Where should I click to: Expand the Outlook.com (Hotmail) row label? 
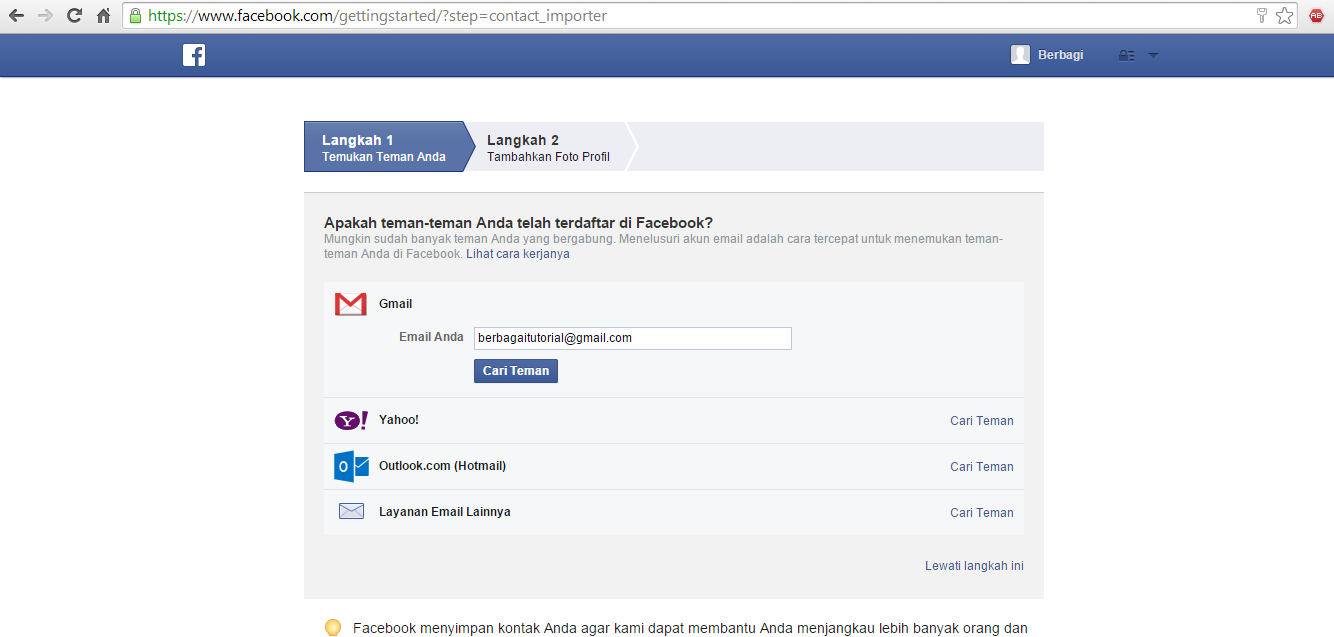tap(443, 466)
